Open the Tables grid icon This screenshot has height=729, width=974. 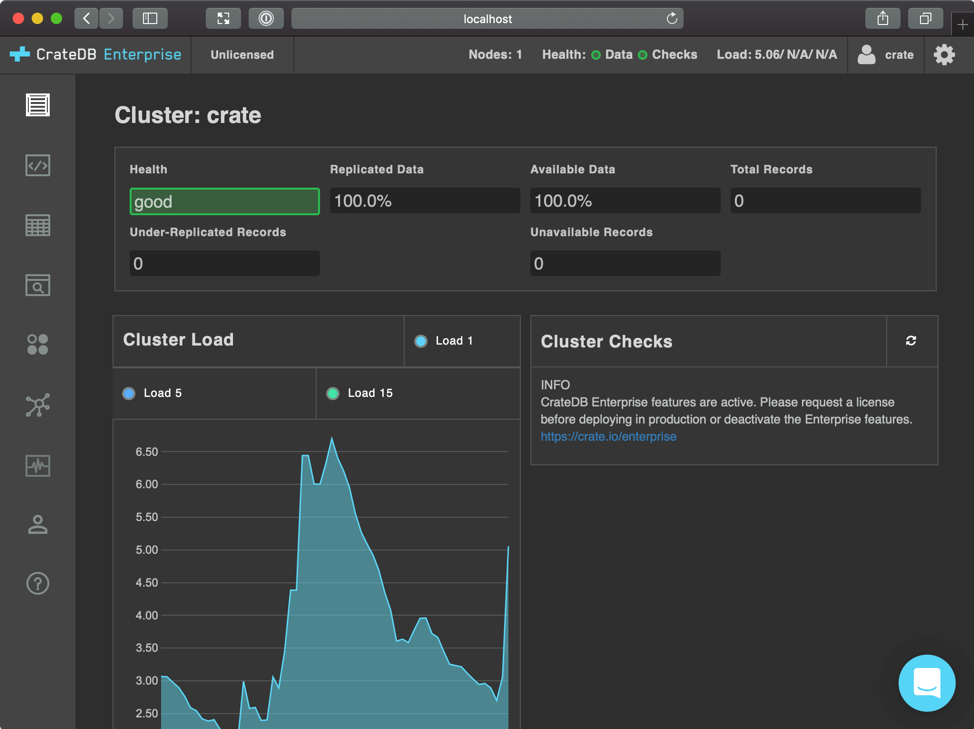(x=37, y=225)
